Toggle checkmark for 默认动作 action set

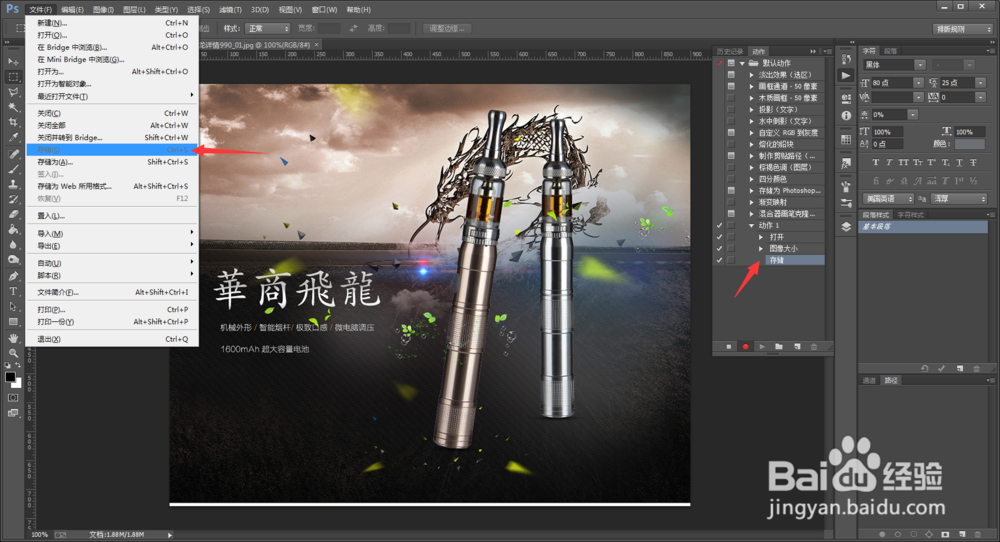point(719,63)
